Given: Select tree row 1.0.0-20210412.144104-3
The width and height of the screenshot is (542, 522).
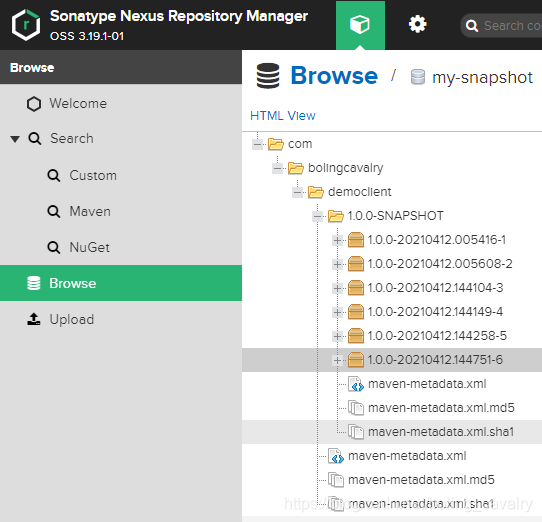Looking at the screenshot, I should 392,288.
